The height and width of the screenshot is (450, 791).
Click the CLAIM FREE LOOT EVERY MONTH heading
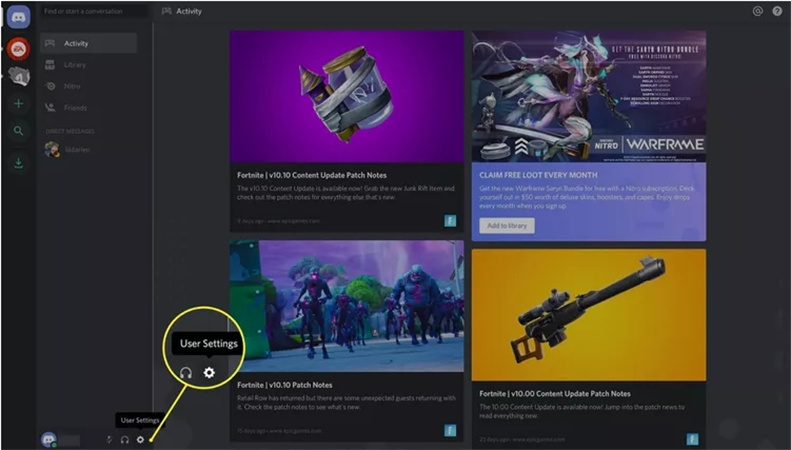538,175
